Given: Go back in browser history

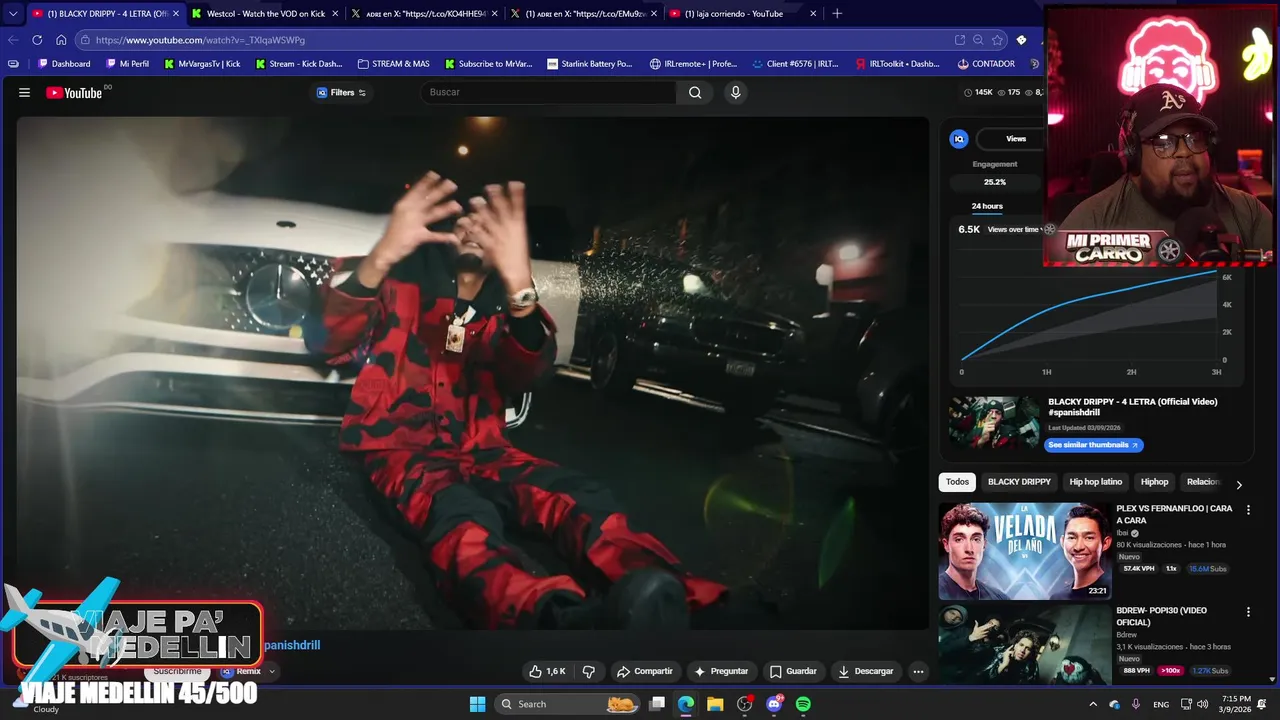Looking at the screenshot, I should click(13, 40).
